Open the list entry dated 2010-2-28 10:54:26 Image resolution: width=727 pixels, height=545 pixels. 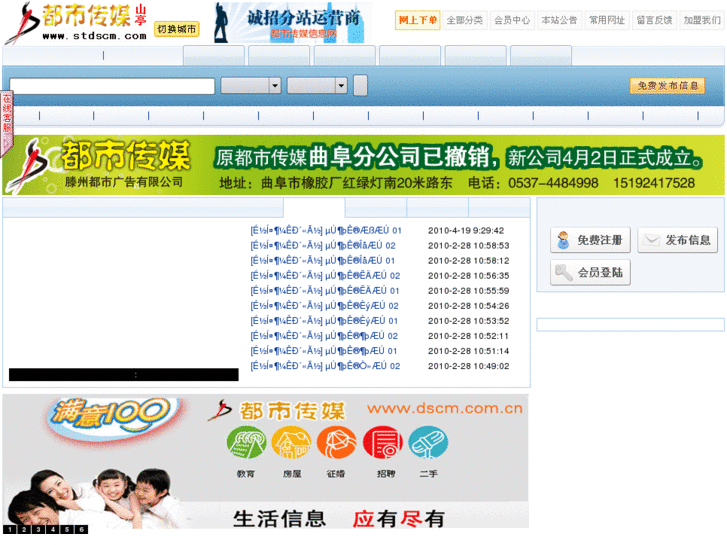click(x=325, y=306)
